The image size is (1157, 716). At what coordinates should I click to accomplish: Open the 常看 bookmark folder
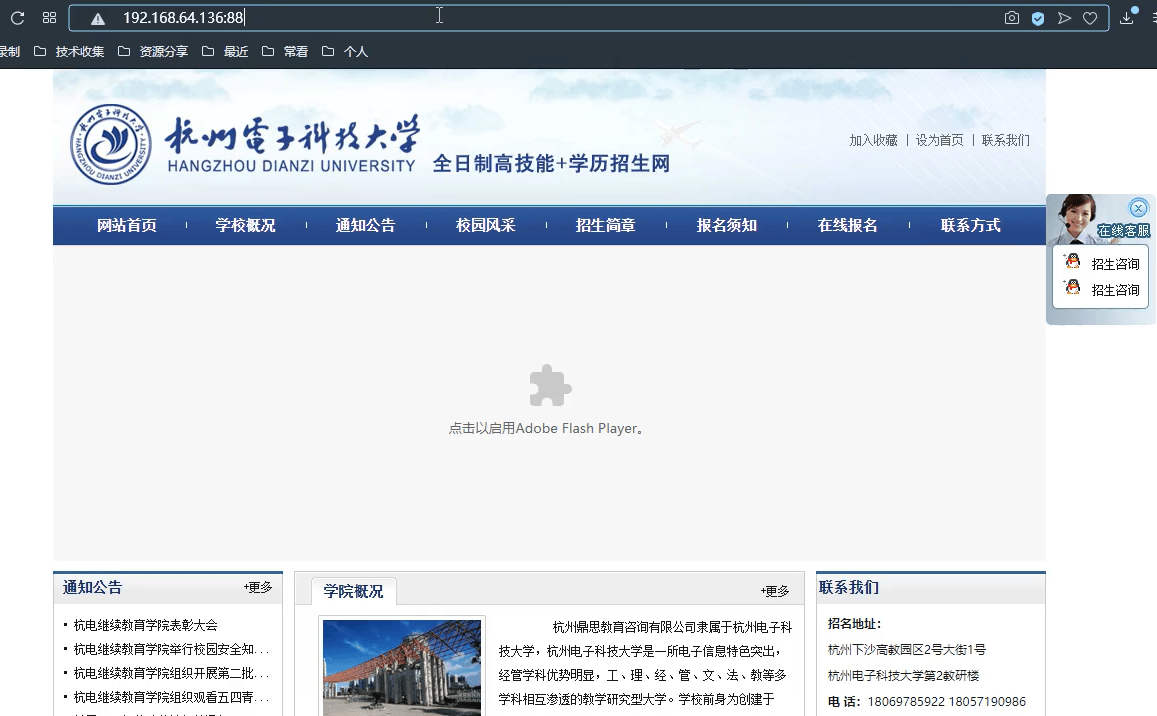coord(285,52)
